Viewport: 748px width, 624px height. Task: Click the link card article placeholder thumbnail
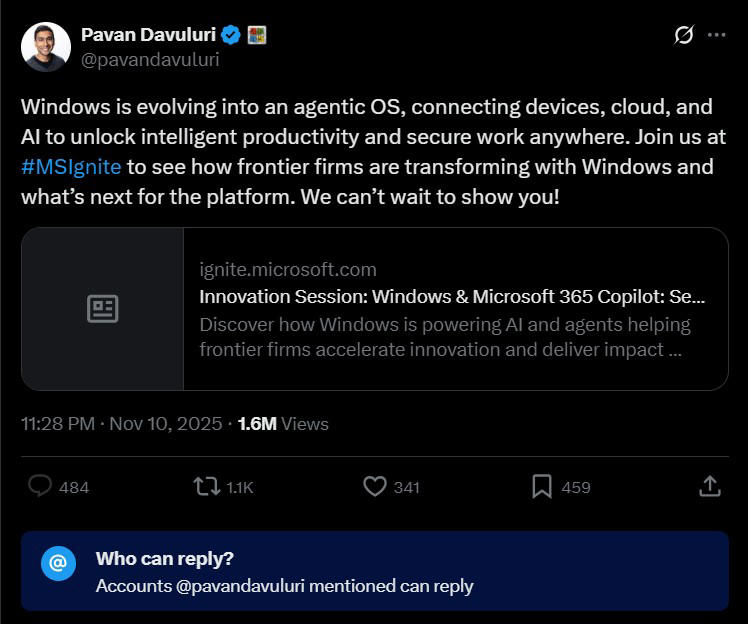[103, 309]
